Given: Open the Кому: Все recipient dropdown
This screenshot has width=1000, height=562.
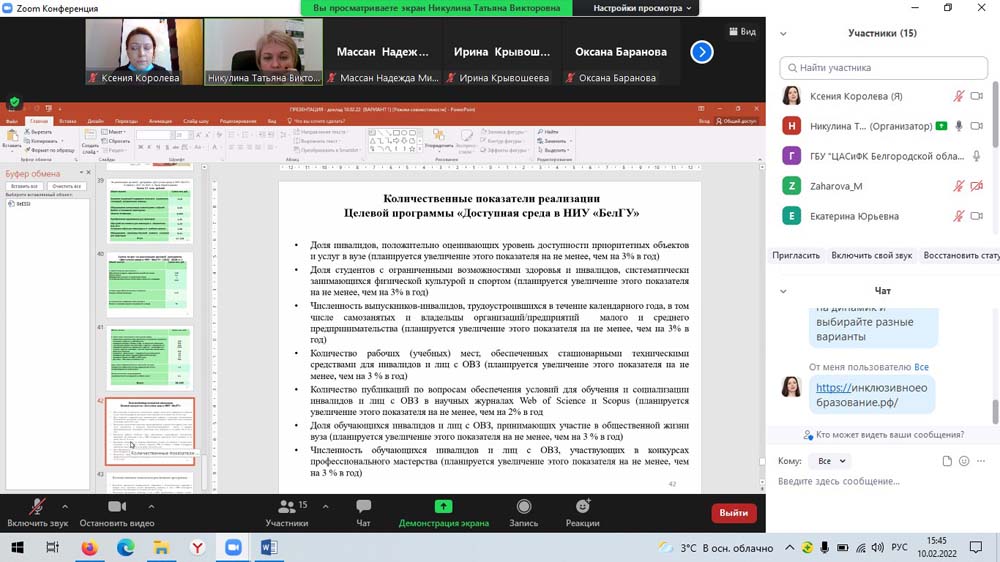Looking at the screenshot, I should 830,461.
